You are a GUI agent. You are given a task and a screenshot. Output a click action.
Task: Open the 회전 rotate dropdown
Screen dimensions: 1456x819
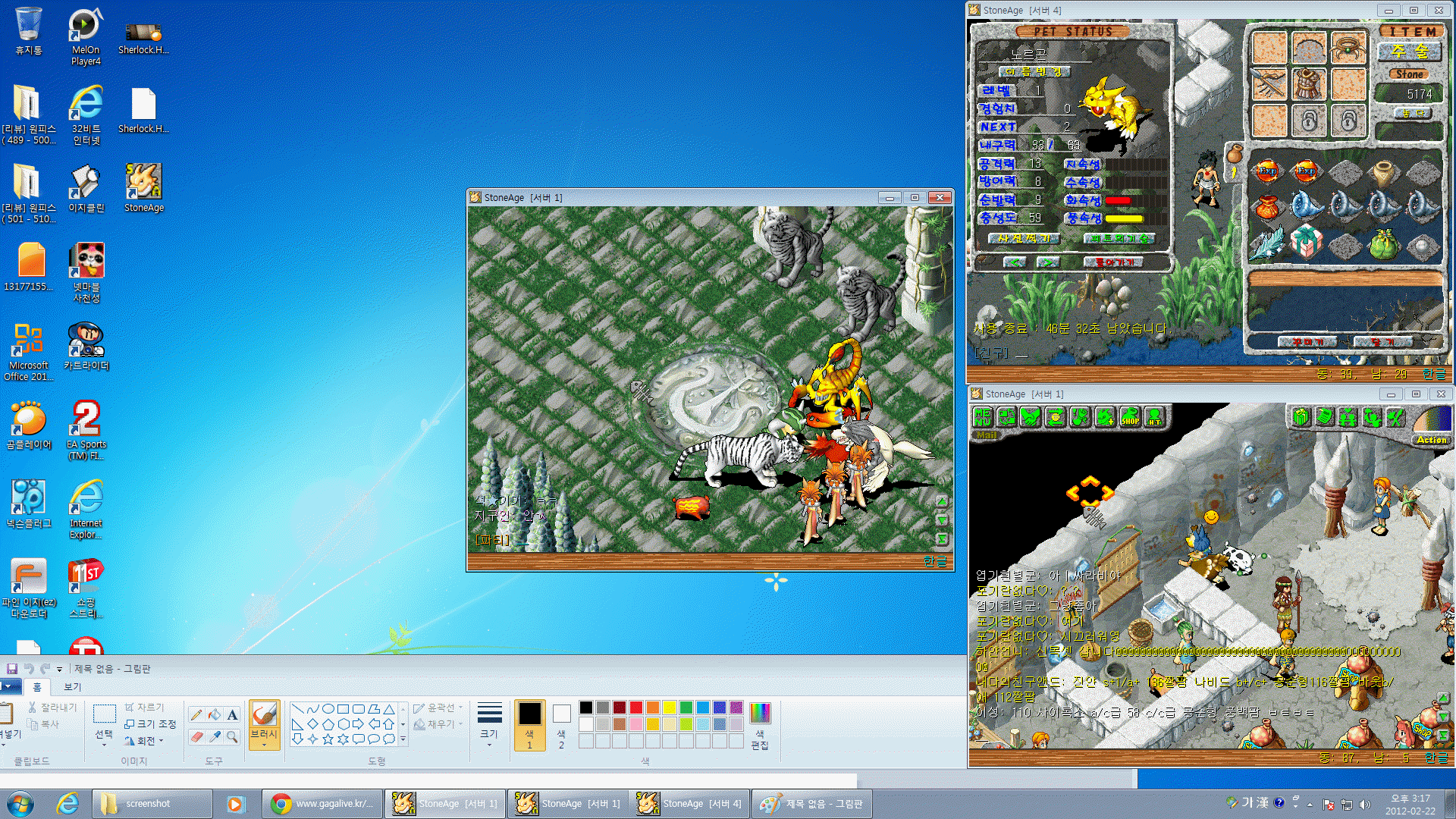(143, 741)
